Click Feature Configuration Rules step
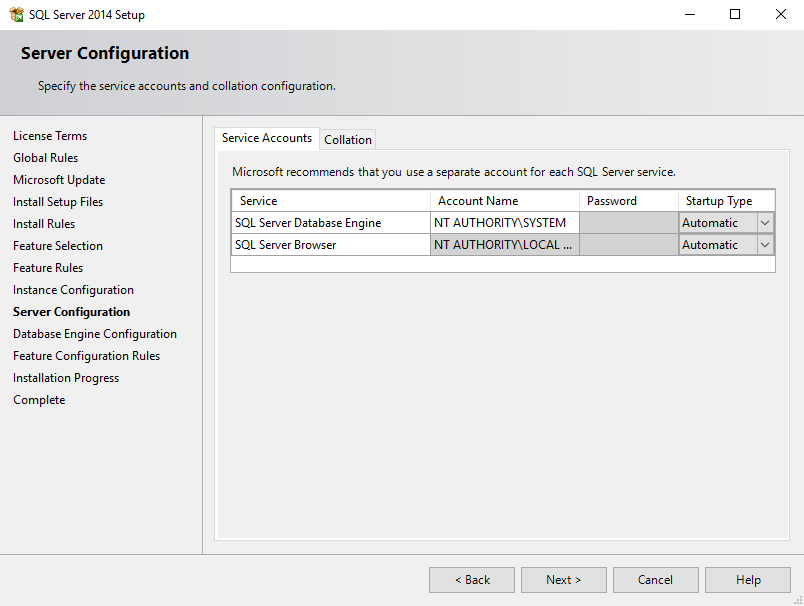 (87, 356)
